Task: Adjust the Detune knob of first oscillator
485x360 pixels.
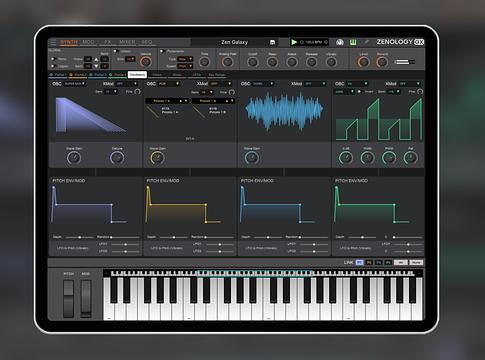Action: pyautogui.click(x=117, y=158)
